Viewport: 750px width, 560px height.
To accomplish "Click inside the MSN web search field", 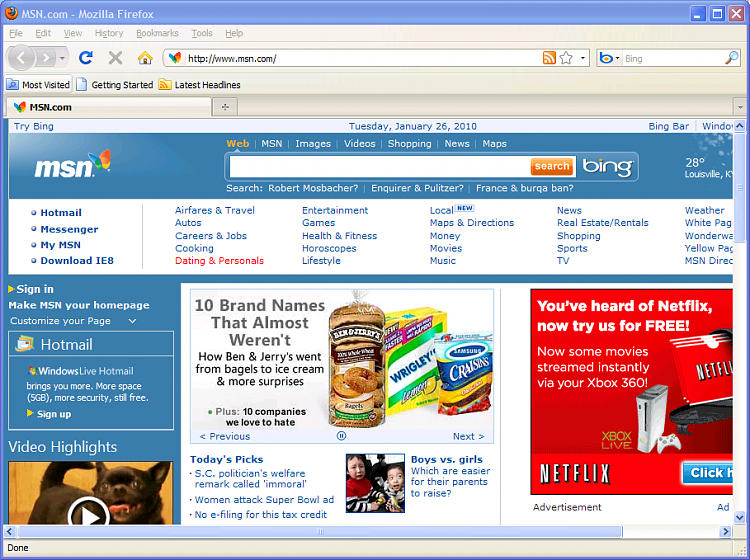I will tap(380, 166).
